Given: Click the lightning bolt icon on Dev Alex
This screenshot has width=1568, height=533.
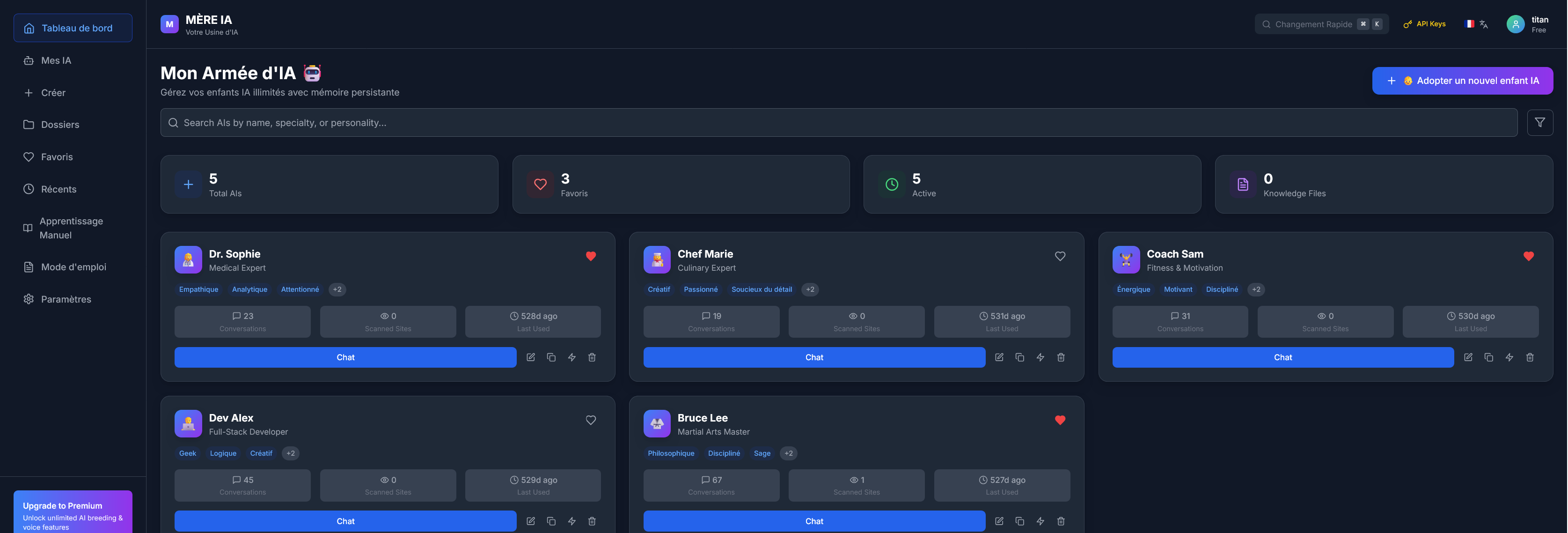Looking at the screenshot, I should click(x=572, y=521).
